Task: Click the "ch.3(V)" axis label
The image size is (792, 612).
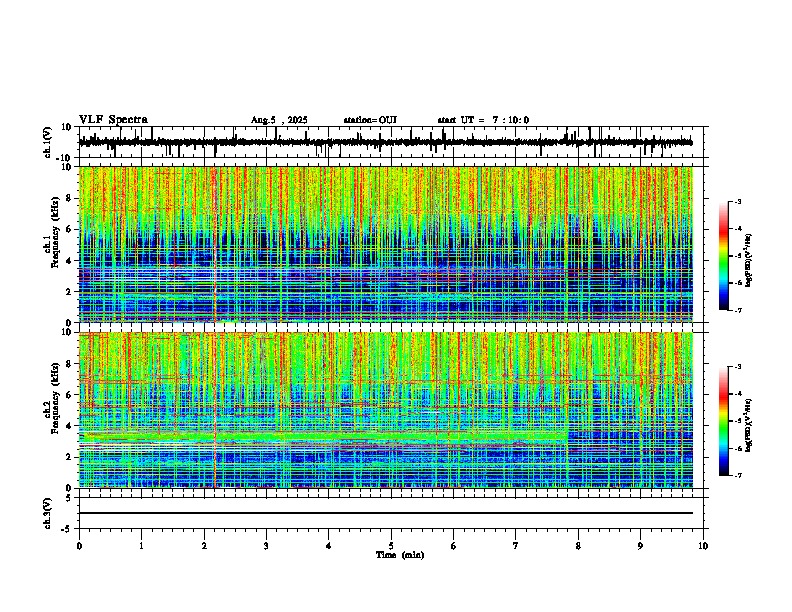Action: 48,513
